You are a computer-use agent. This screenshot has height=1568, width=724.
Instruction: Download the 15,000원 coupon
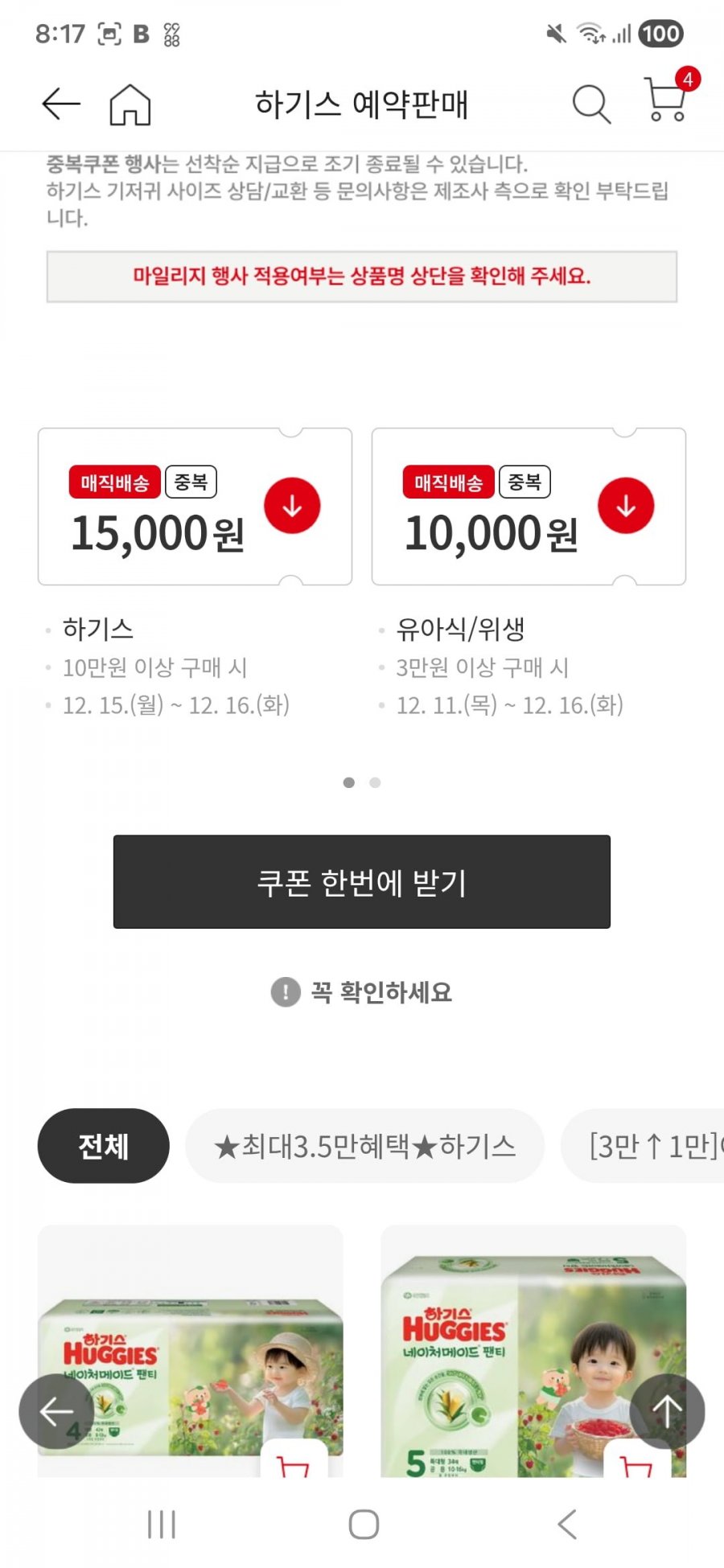click(292, 506)
